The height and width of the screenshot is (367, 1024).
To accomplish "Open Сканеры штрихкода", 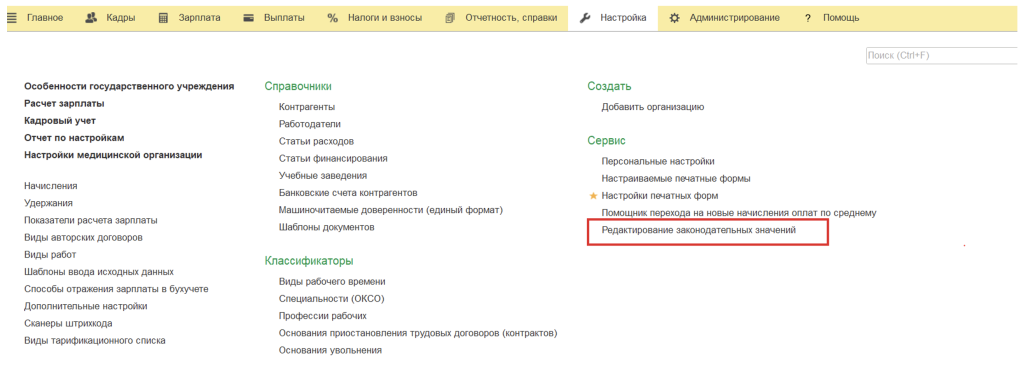I will (69, 323).
